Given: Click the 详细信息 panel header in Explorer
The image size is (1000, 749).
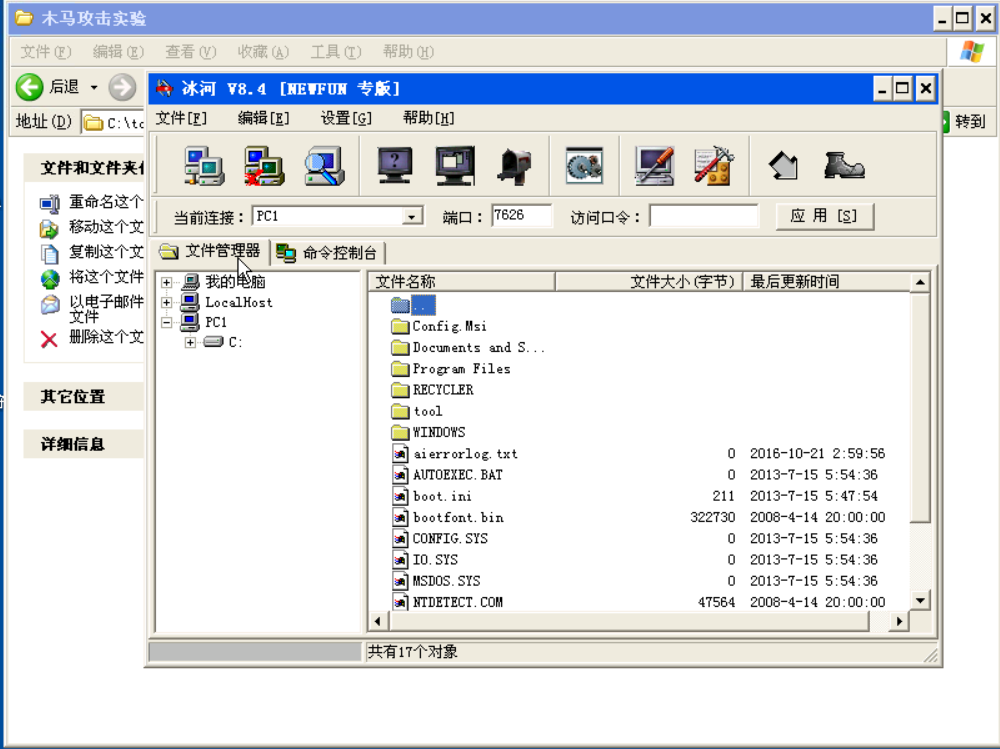Looking at the screenshot, I should (x=84, y=444).
